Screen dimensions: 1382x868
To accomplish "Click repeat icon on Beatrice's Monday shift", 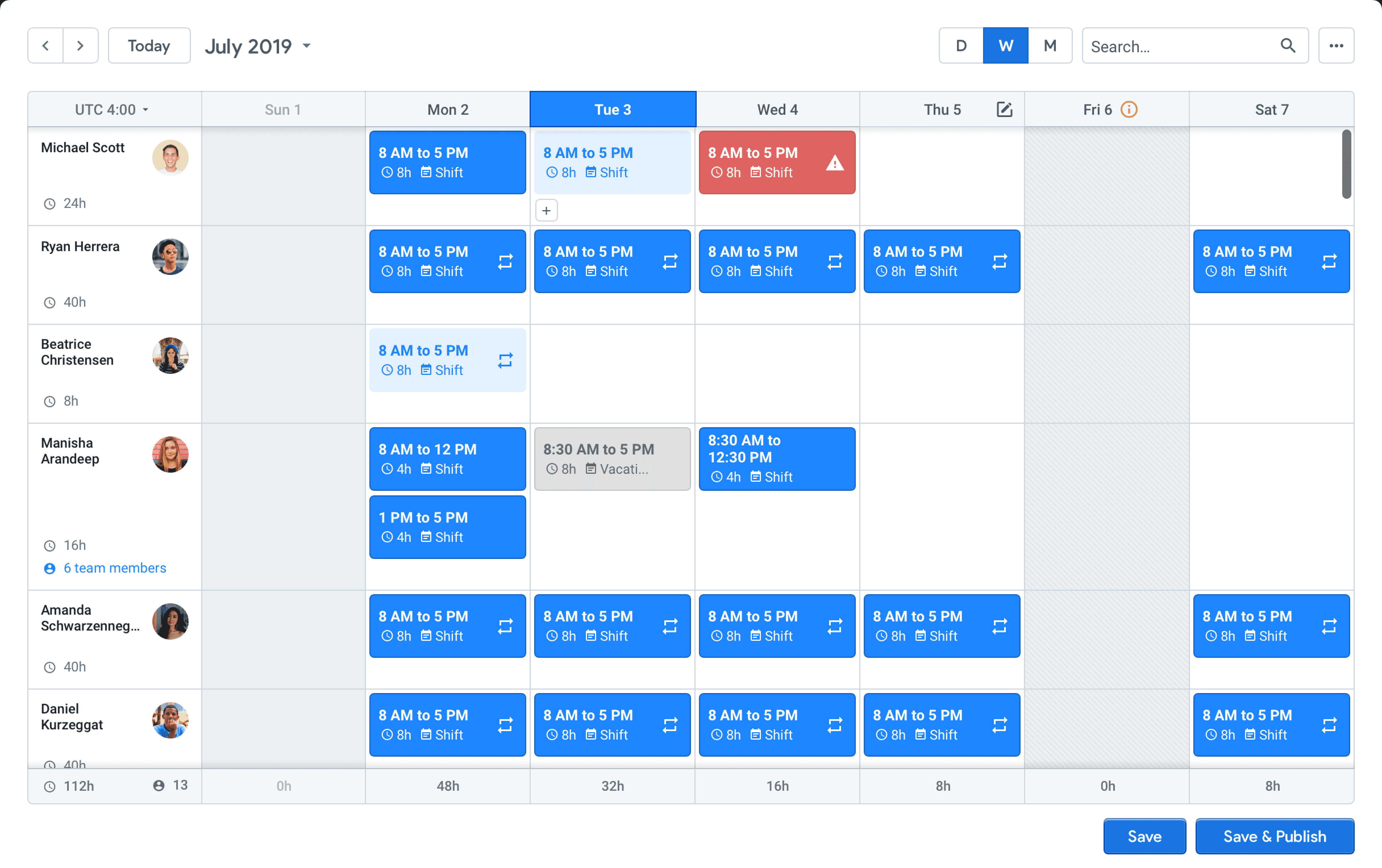I will coord(505,360).
